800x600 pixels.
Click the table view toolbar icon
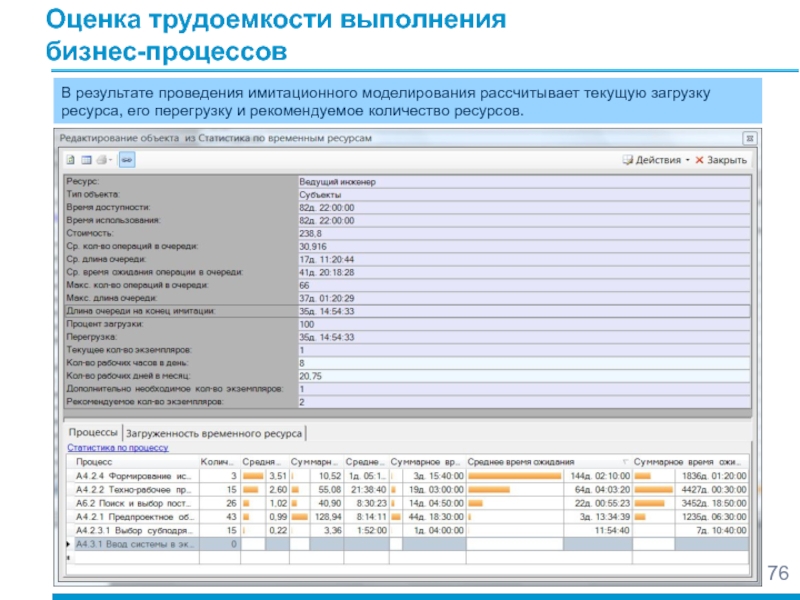(x=87, y=160)
